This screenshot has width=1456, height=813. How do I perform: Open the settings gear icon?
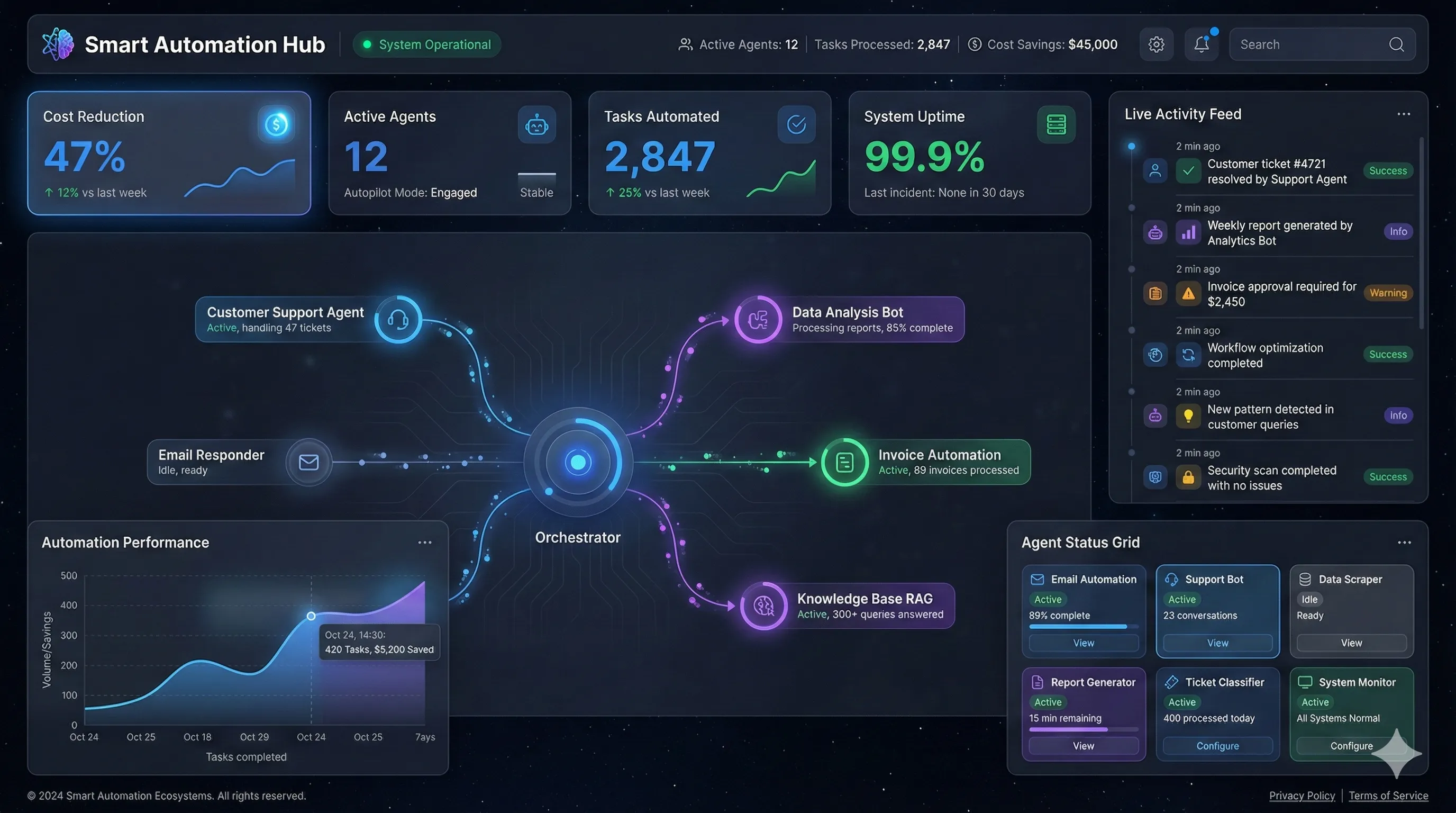pyautogui.click(x=1156, y=44)
